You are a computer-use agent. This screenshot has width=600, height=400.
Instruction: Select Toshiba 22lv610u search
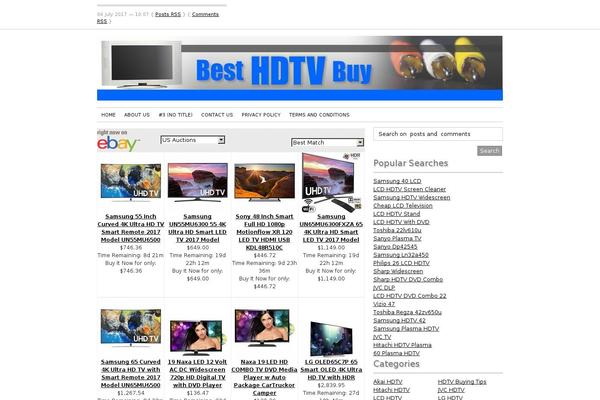397,230
